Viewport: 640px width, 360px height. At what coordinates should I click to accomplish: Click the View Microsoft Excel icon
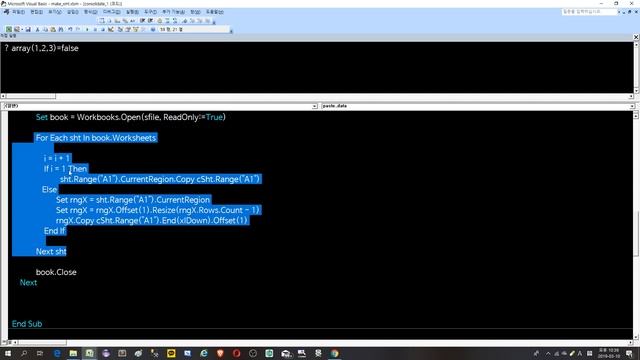8,29
